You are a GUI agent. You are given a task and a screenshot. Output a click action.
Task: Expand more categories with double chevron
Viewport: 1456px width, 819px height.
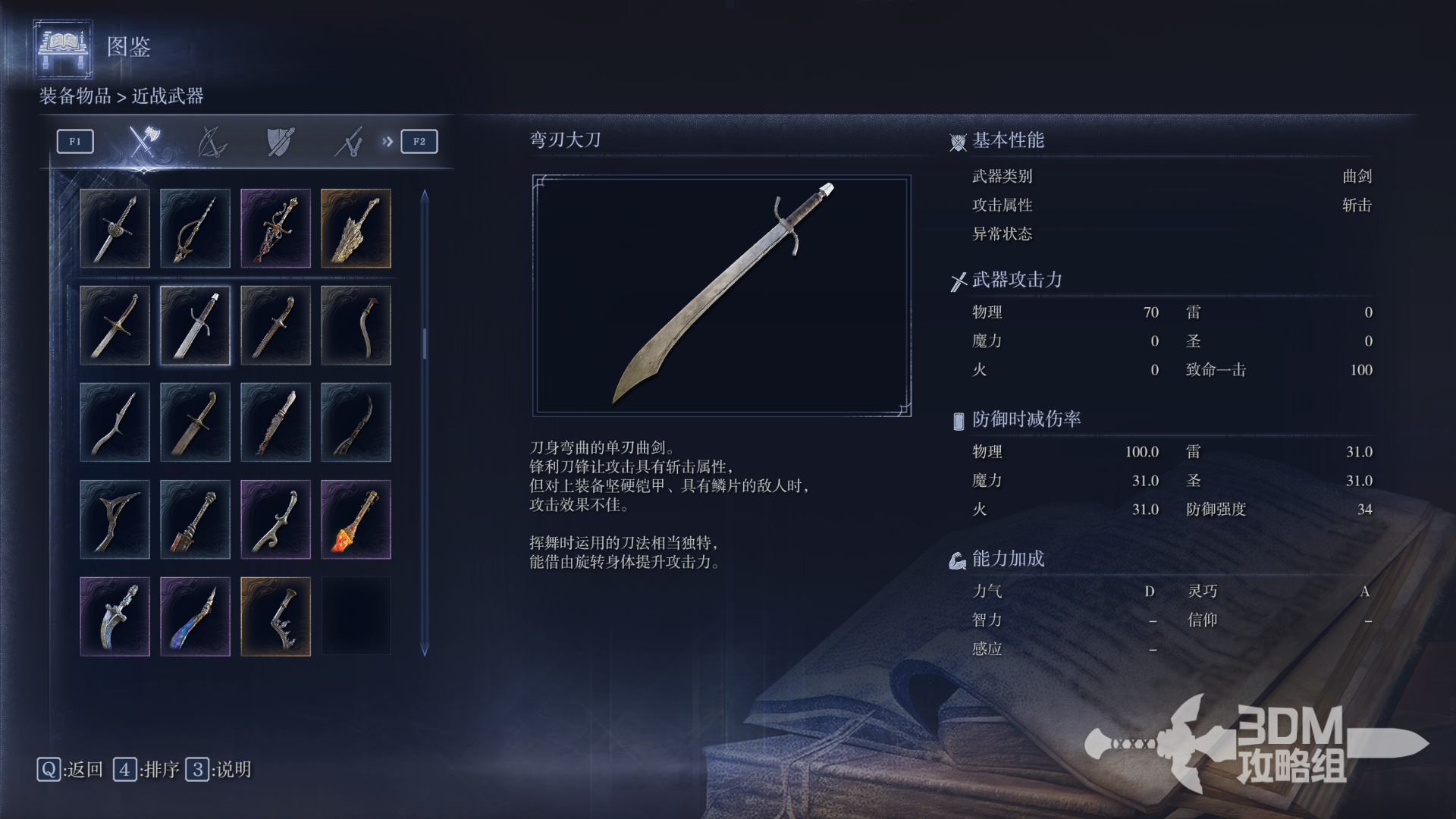[388, 142]
